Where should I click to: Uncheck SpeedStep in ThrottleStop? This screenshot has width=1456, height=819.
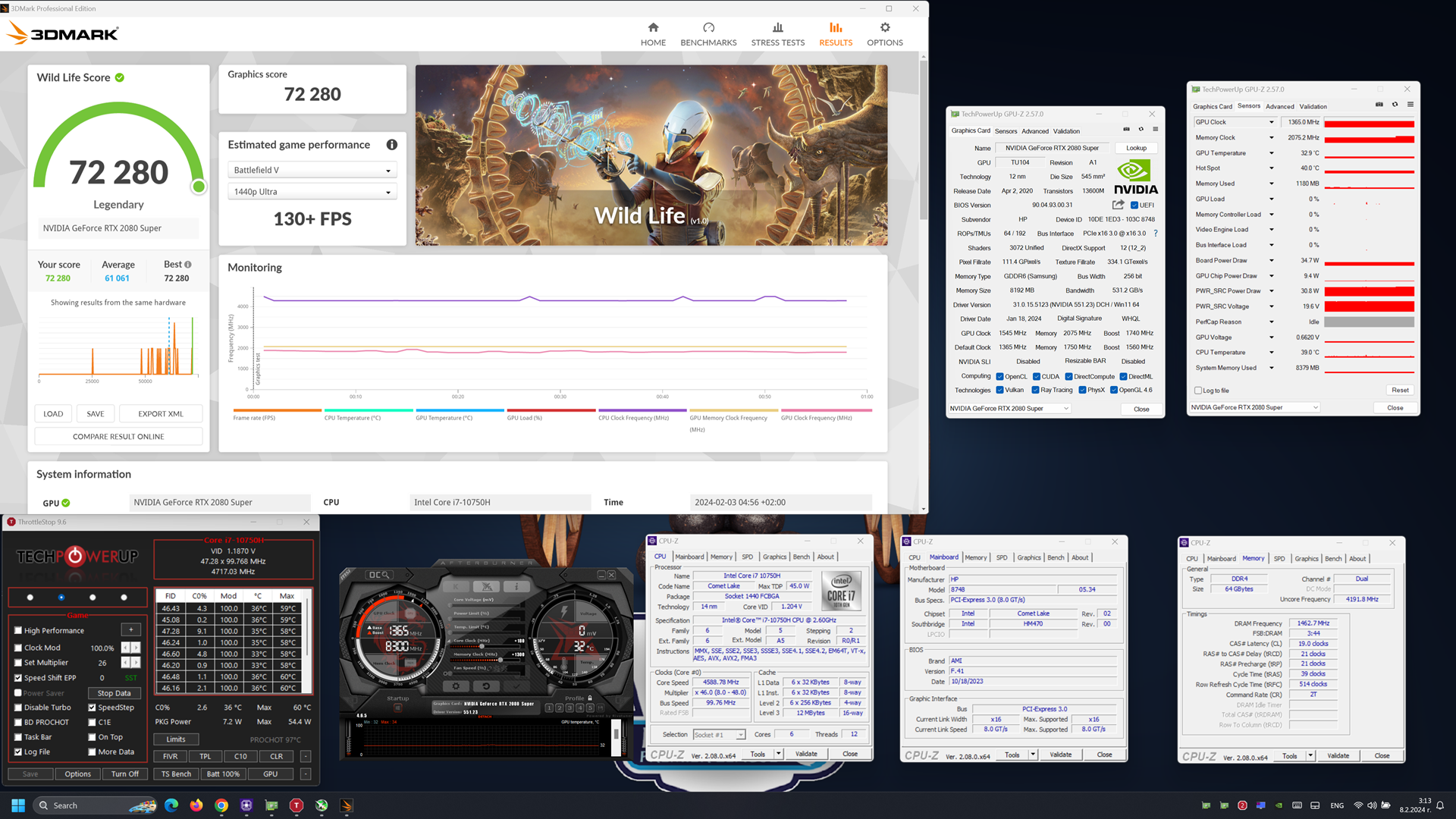point(92,708)
